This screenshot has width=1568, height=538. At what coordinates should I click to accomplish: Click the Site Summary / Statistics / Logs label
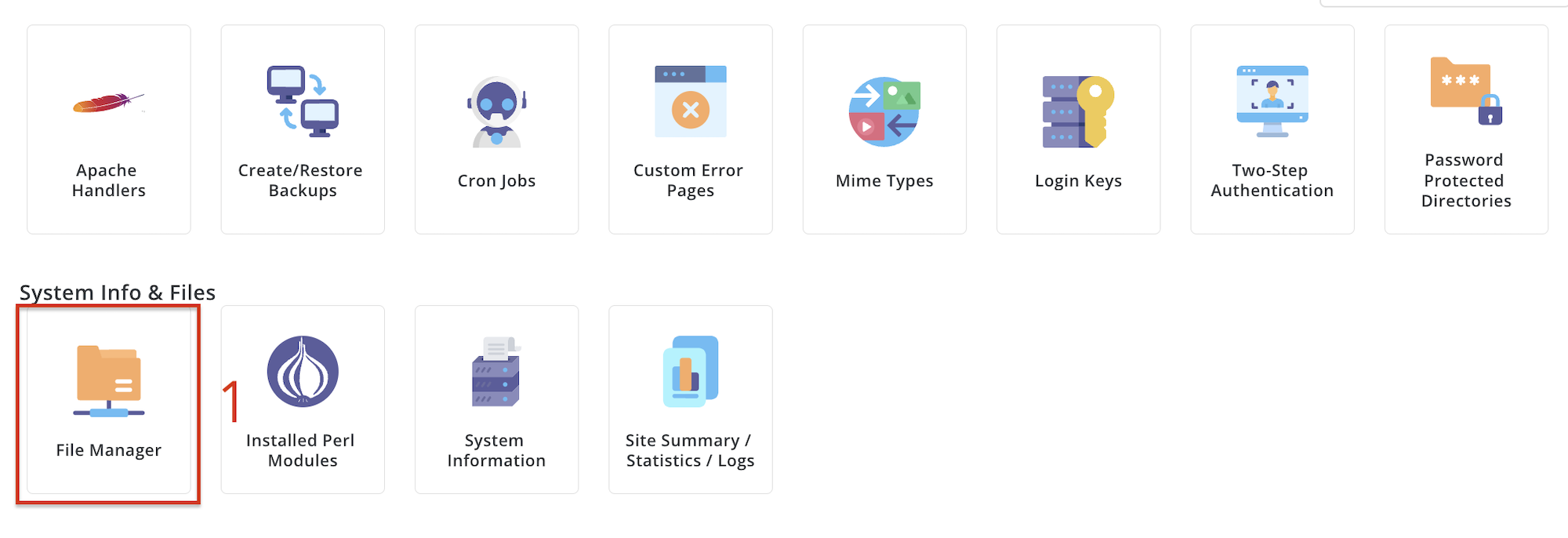690,451
